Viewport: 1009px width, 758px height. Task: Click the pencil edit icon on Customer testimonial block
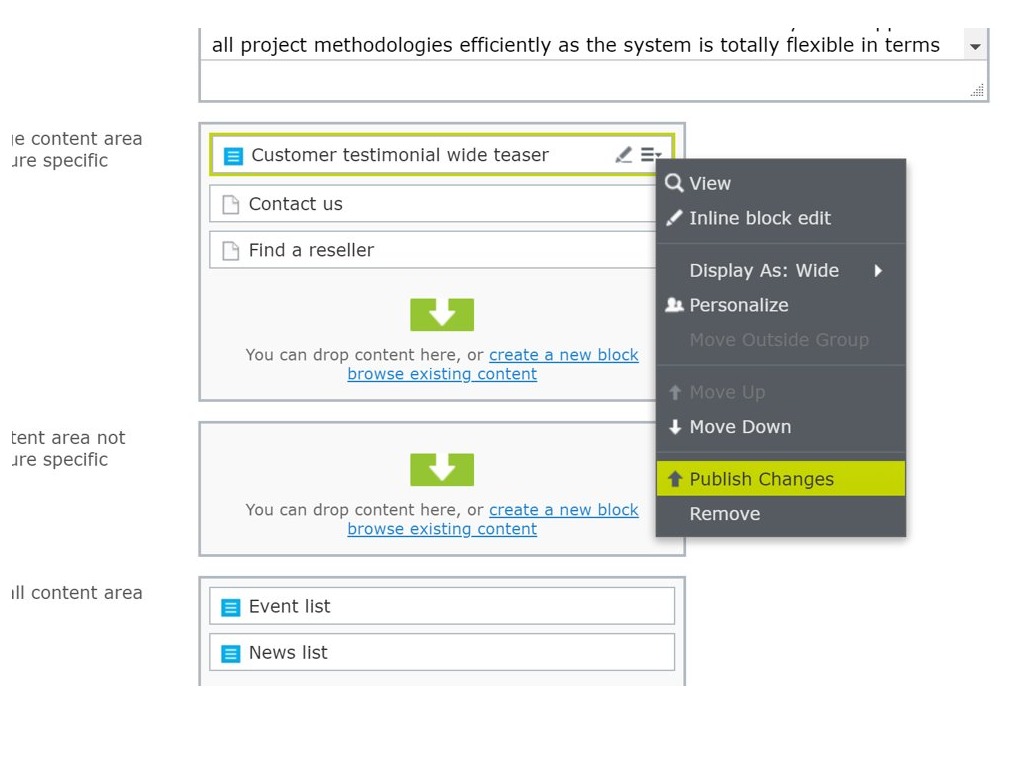pyautogui.click(x=624, y=155)
